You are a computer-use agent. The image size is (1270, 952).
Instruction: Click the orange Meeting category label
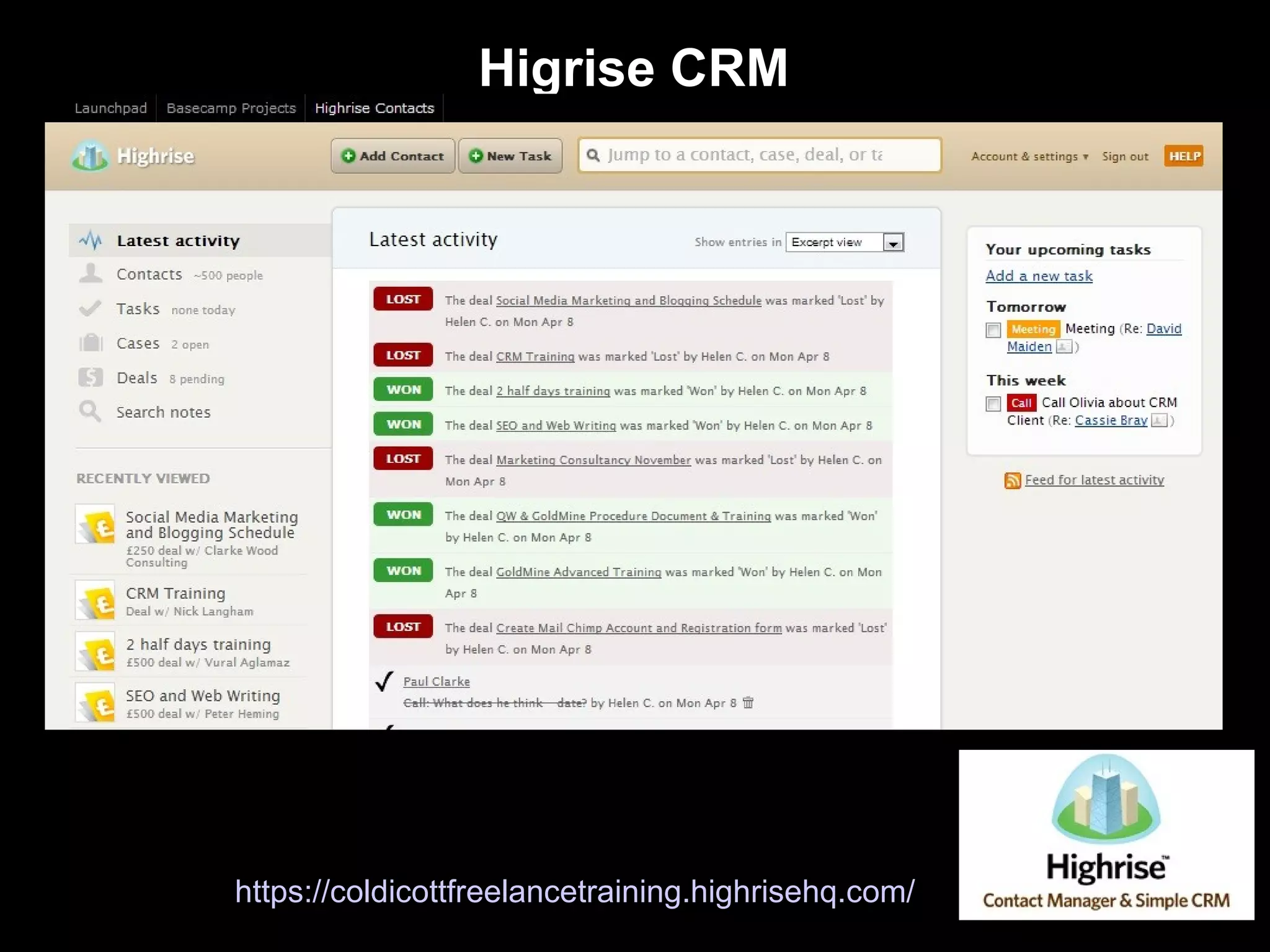[1033, 329]
